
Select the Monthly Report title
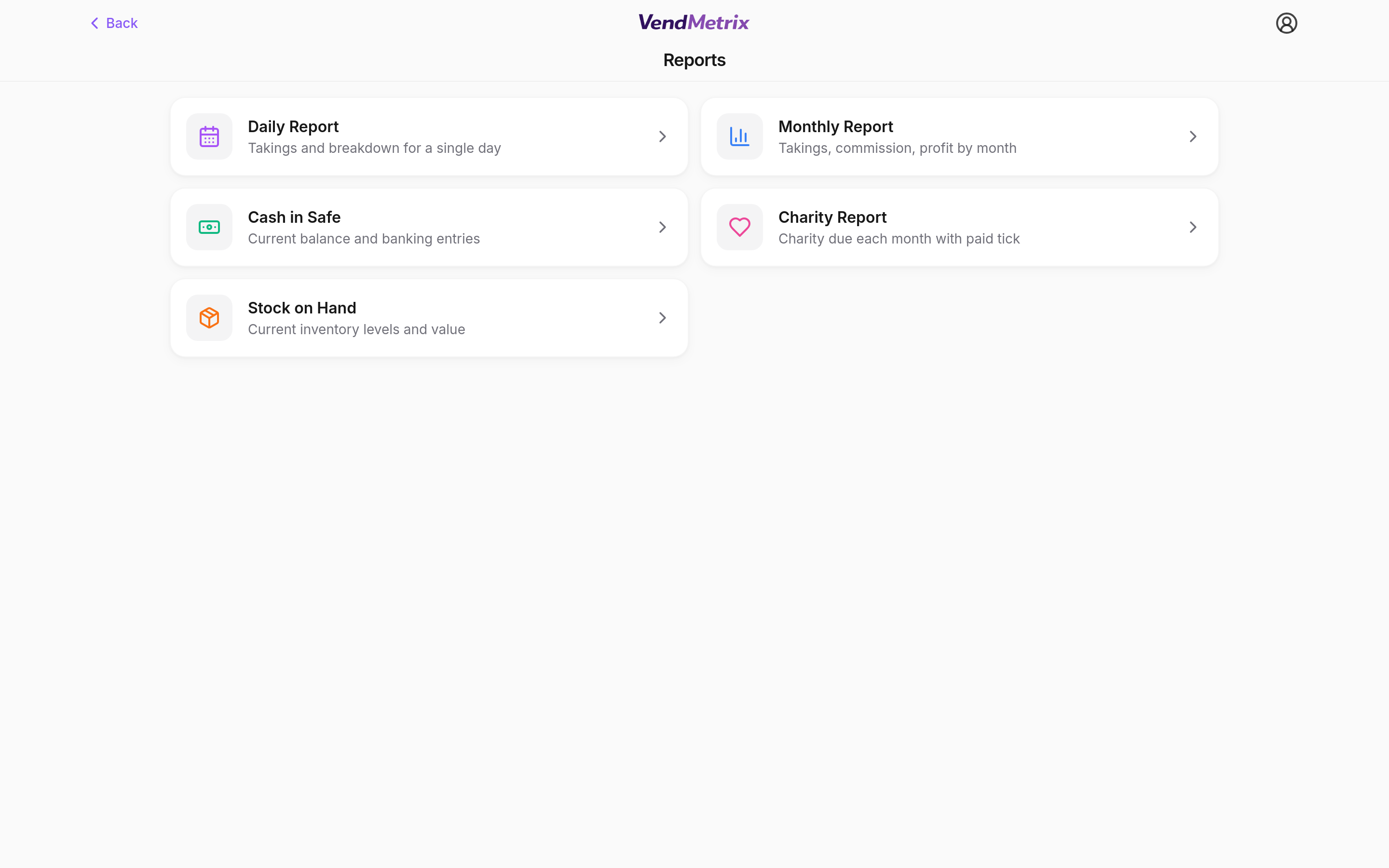coord(835,126)
